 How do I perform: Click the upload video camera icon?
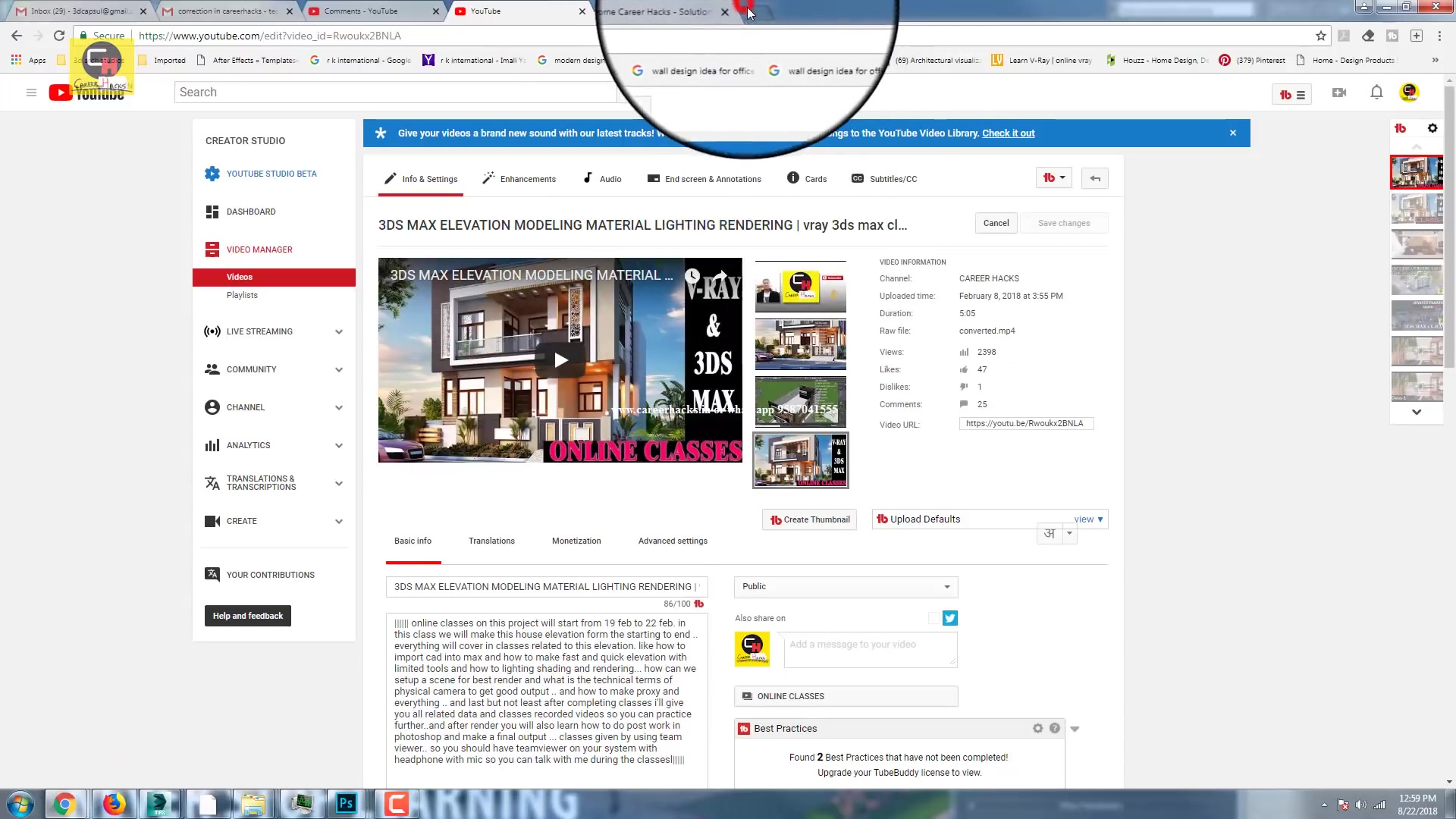click(1339, 93)
